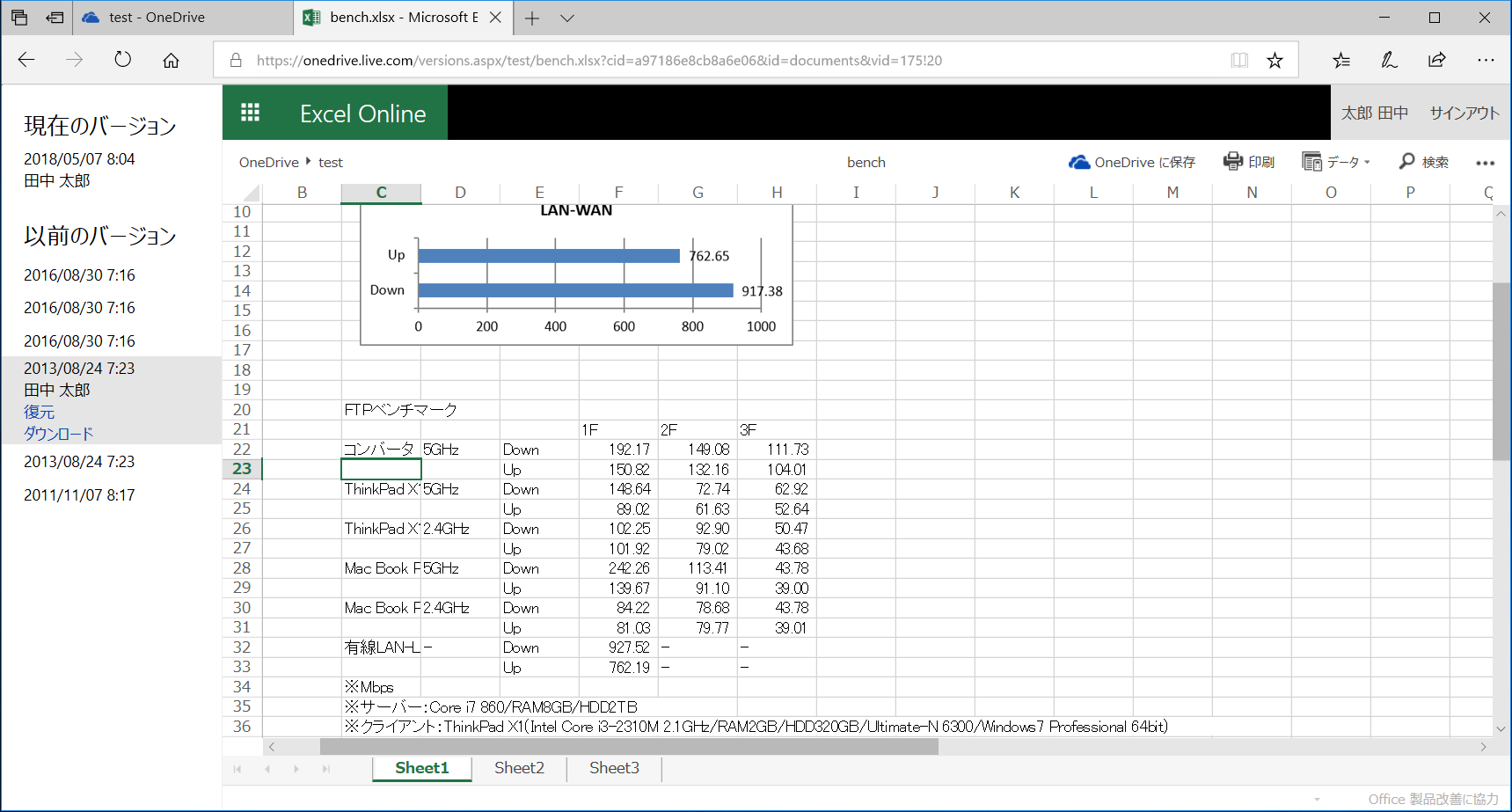This screenshot has height=812, width=1512.
Task: Click the scroll left arrow of the sheet
Action: tap(272, 747)
